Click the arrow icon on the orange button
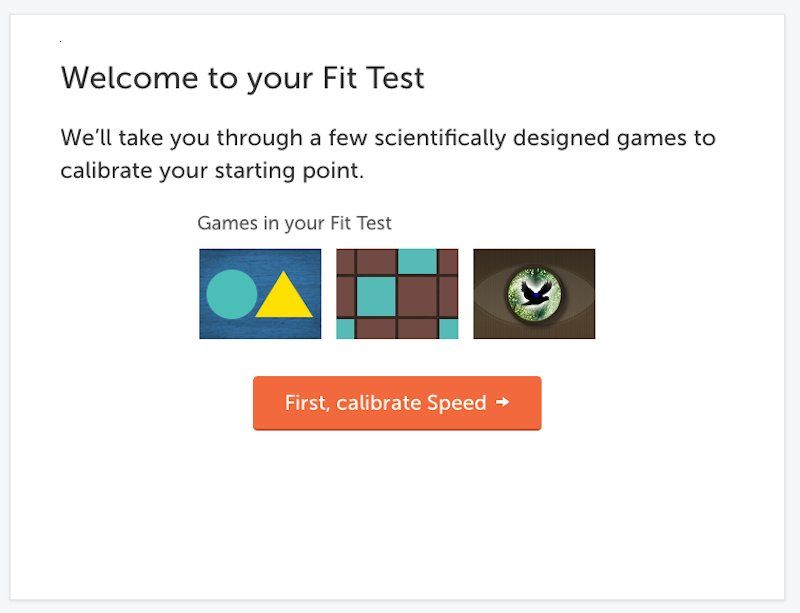The image size is (800, 613). [x=502, y=403]
